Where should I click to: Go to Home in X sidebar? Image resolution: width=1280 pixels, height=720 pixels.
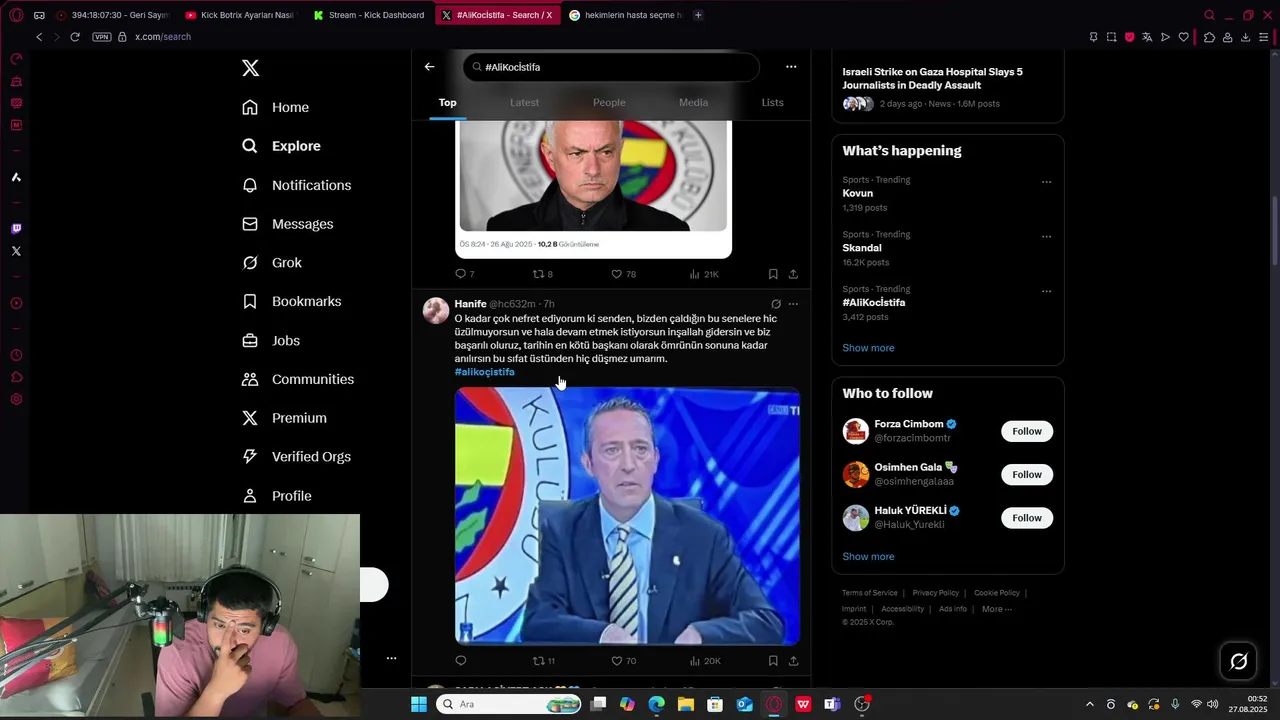(x=276, y=107)
